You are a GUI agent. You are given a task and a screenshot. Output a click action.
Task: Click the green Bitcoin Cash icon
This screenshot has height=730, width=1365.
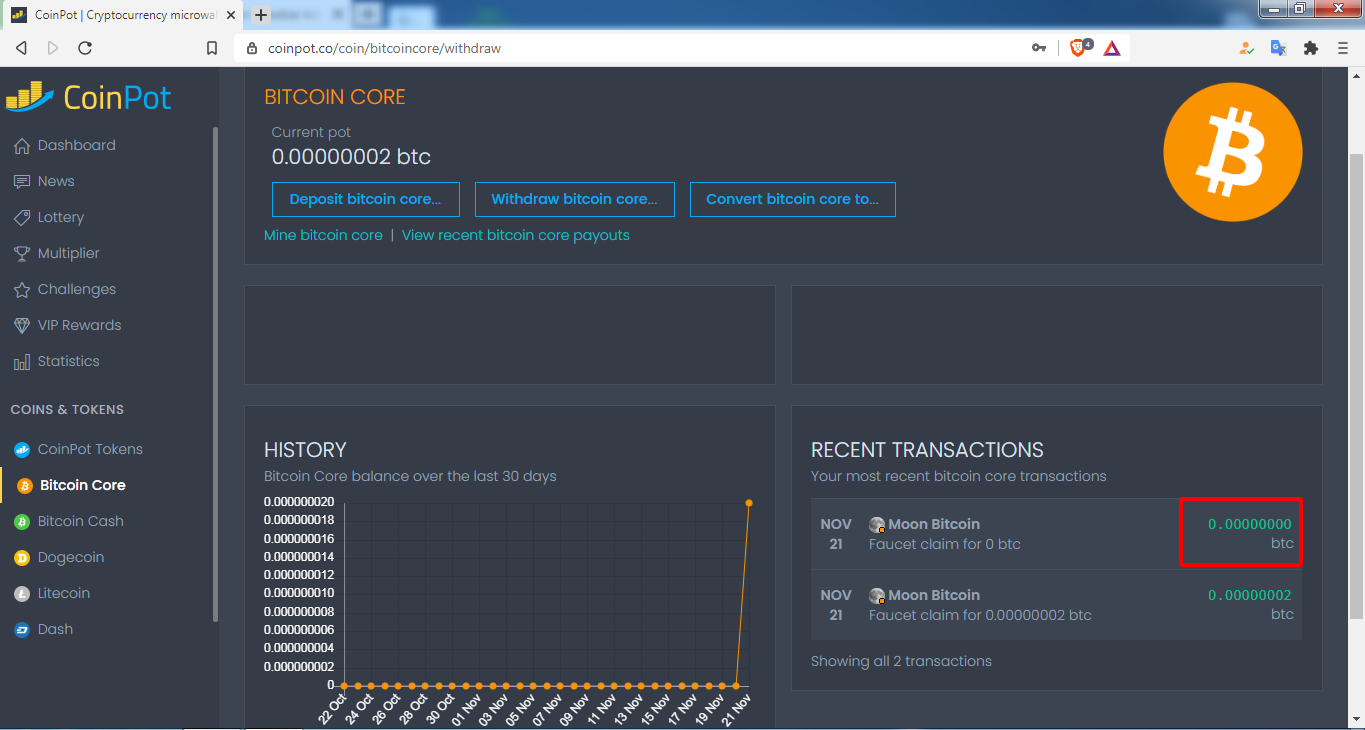click(21, 522)
